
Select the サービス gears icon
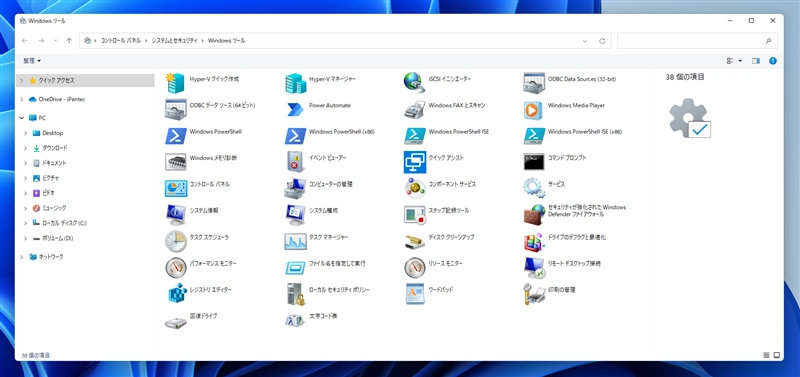coord(534,188)
